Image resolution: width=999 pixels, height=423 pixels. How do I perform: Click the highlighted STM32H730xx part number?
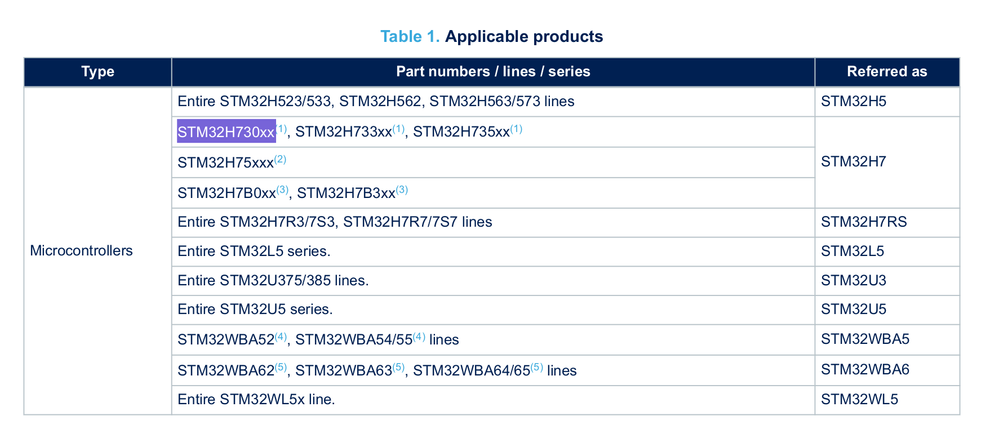(227, 131)
